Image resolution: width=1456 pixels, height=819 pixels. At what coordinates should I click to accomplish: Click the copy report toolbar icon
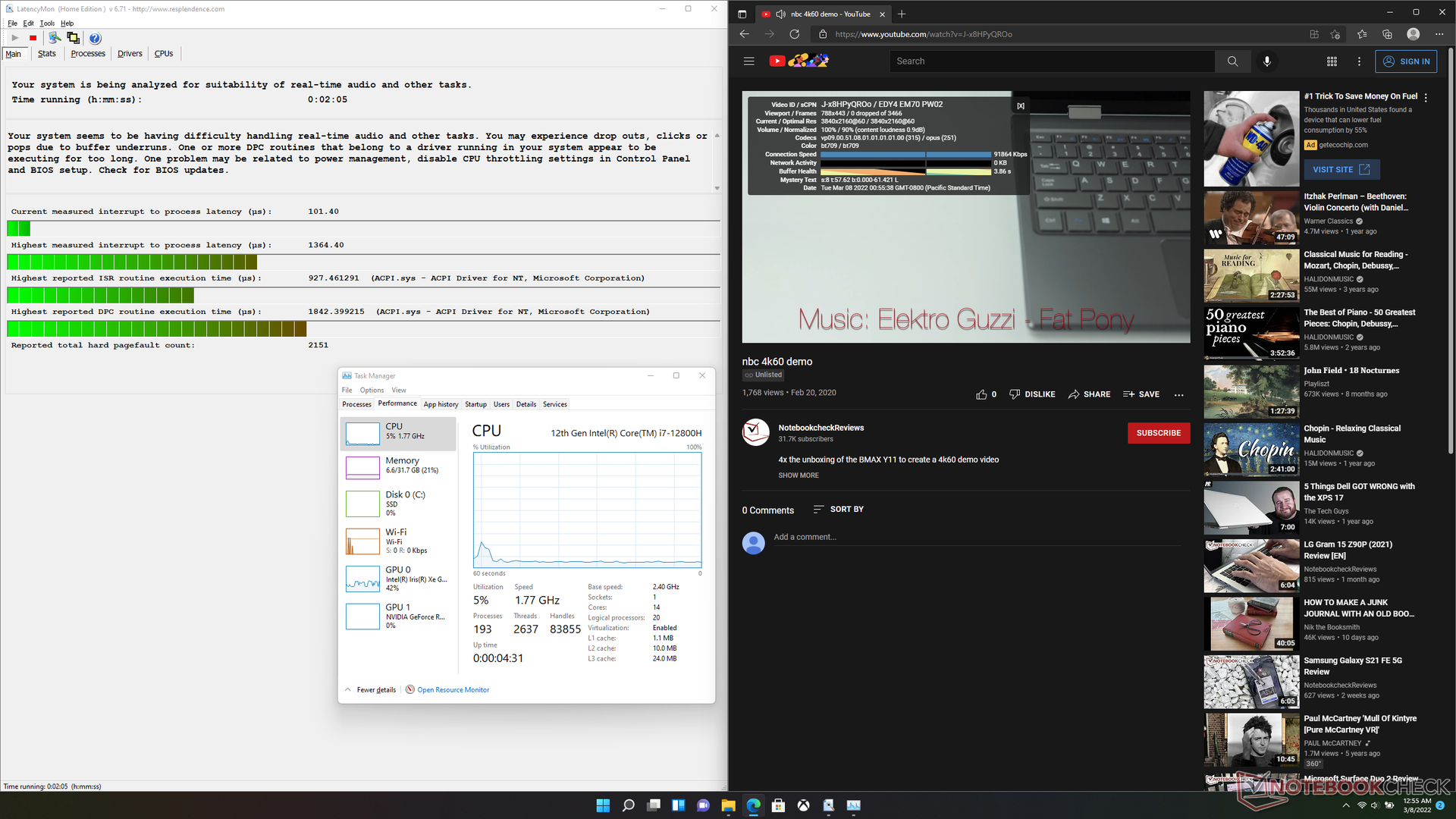[73, 38]
